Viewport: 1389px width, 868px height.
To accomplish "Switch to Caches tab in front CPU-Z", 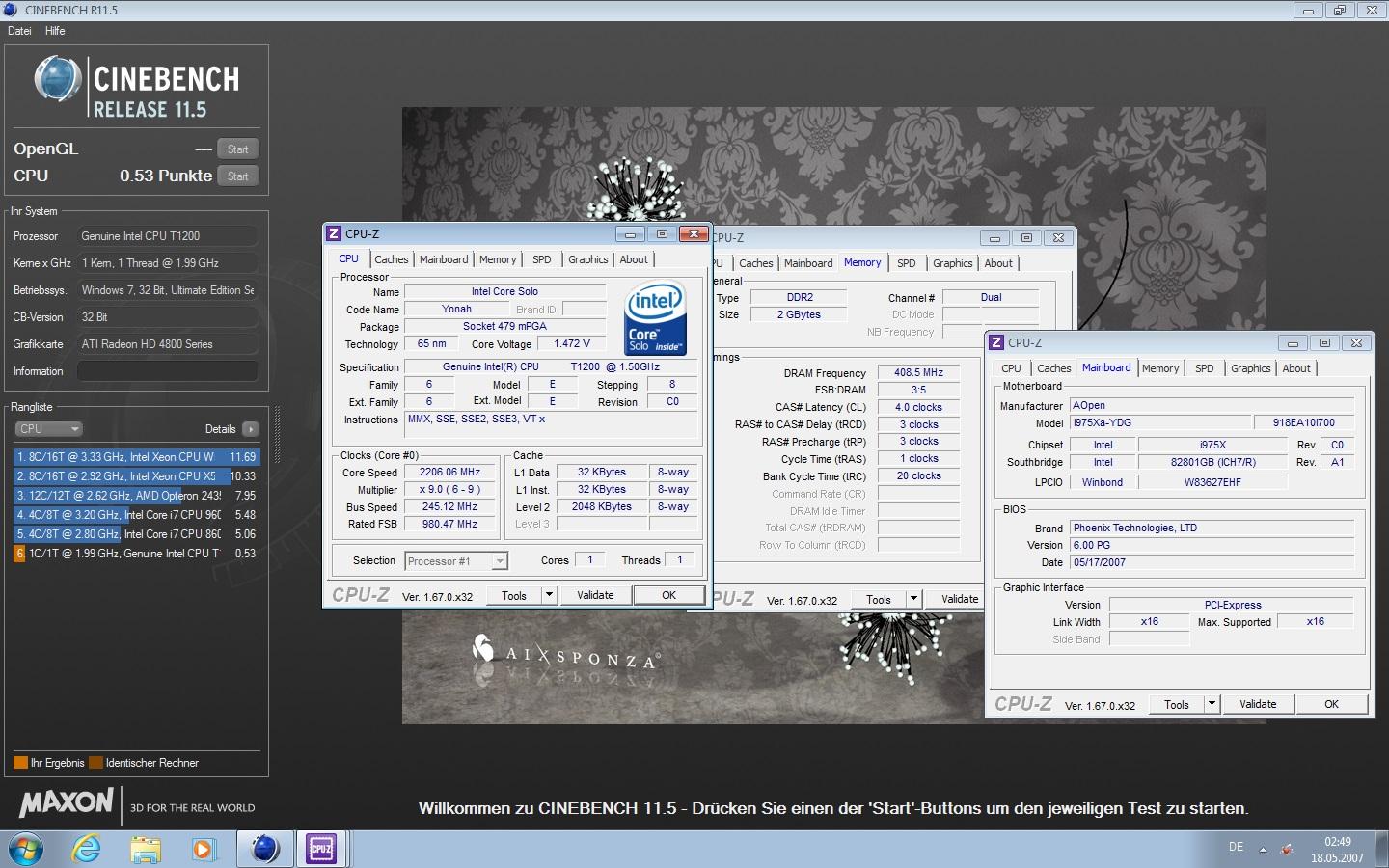I will 392,259.
